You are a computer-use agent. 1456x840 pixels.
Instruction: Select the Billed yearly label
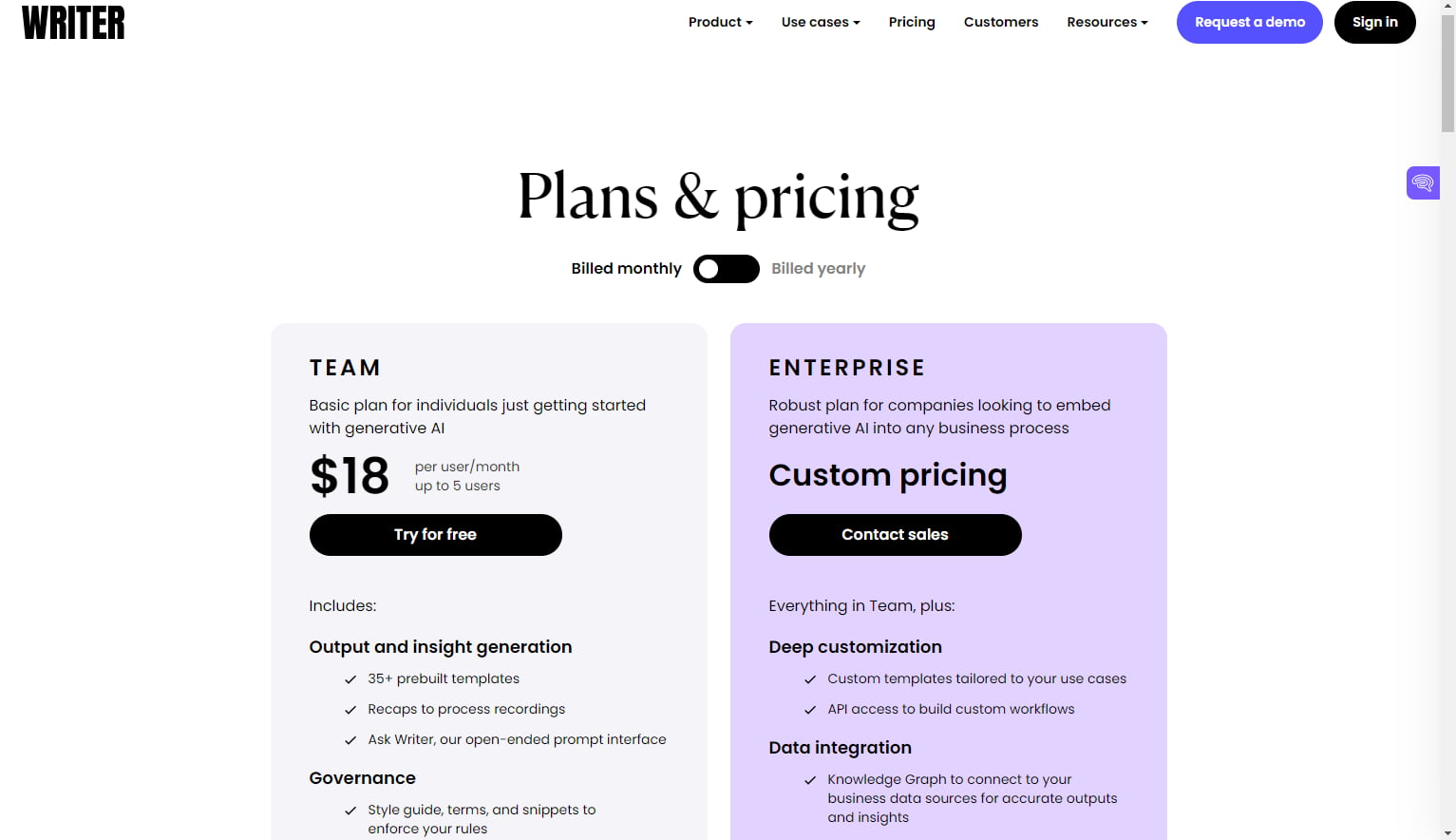[x=818, y=269]
